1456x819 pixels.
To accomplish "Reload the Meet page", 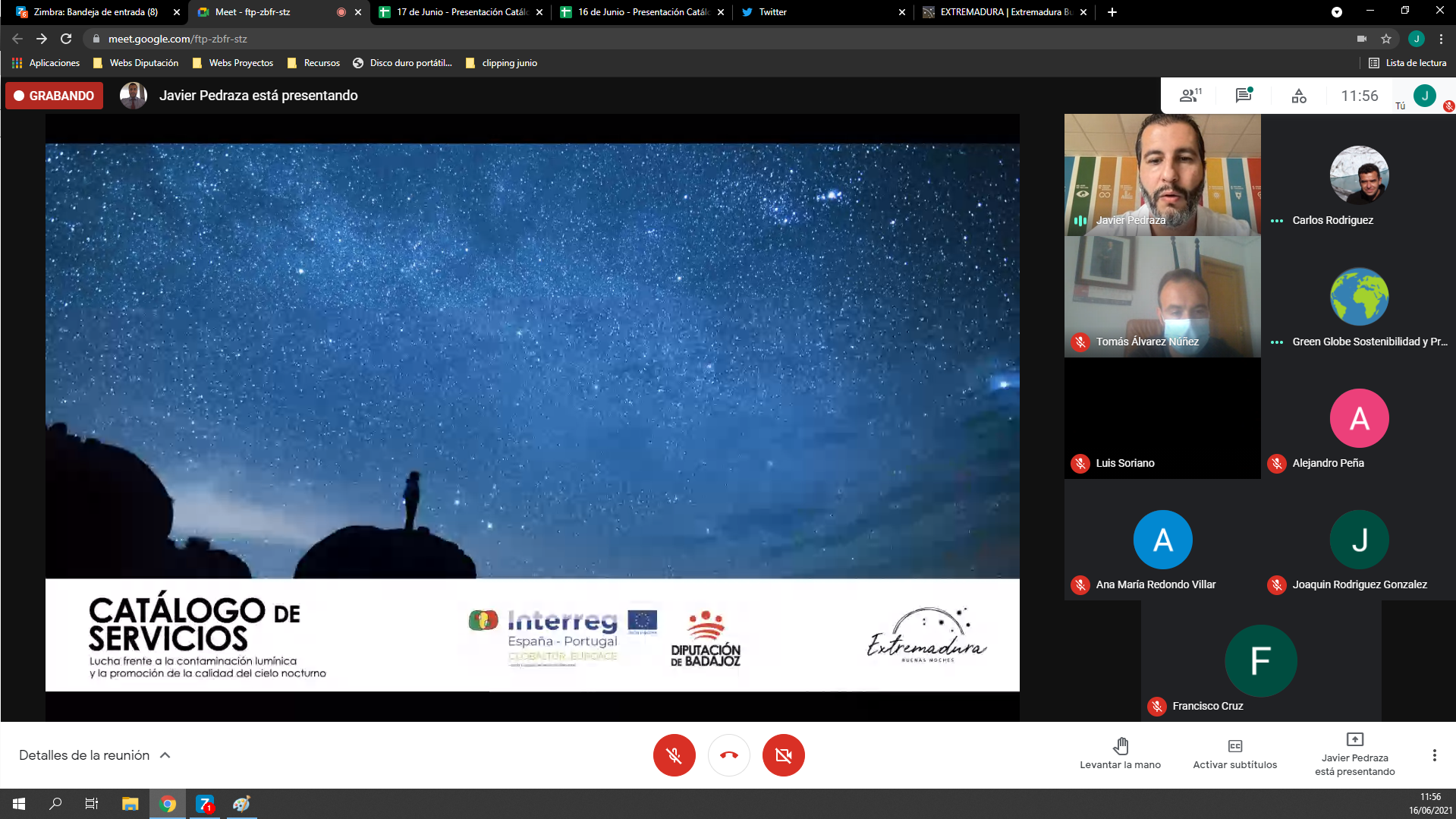I will (x=66, y=39).
